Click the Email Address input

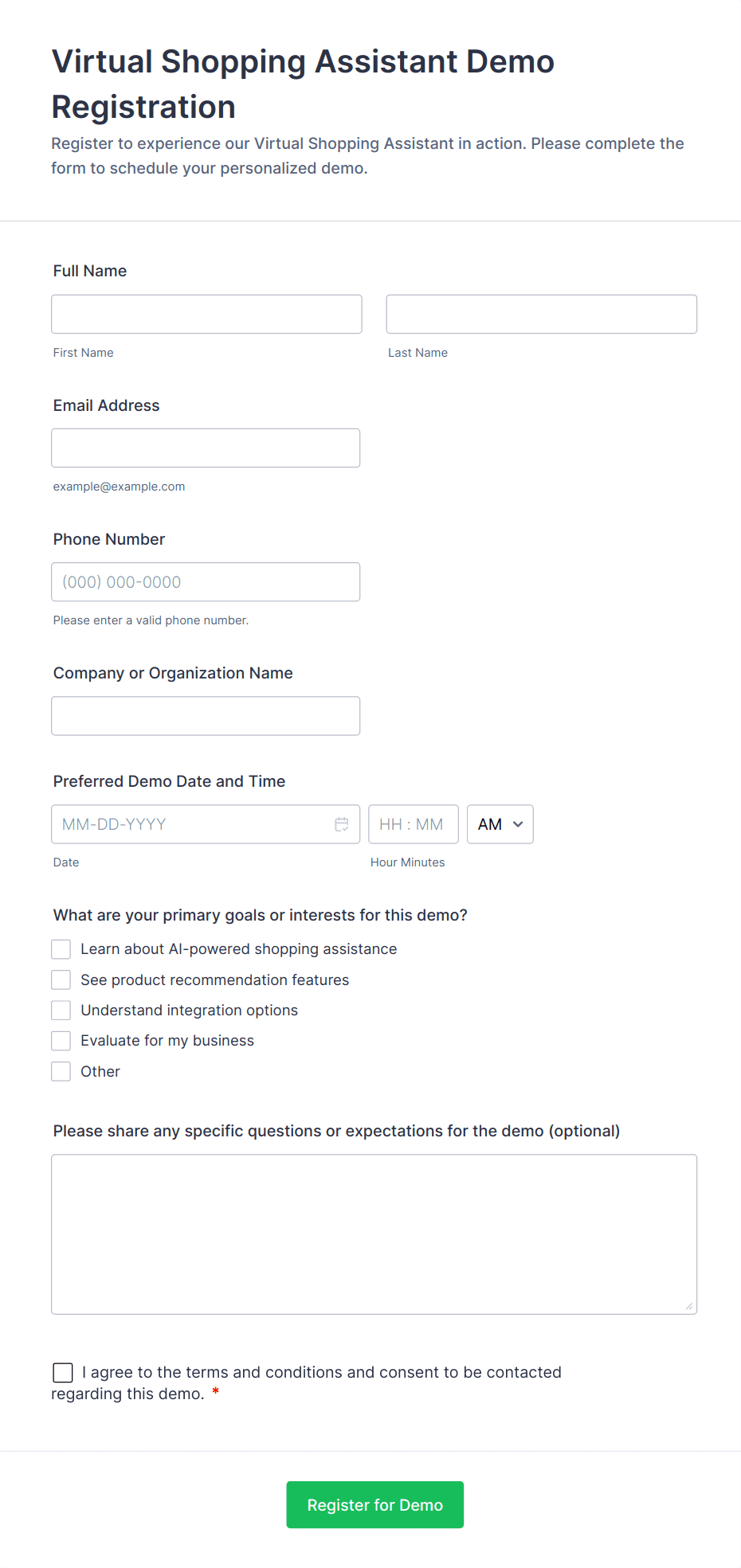206,448
